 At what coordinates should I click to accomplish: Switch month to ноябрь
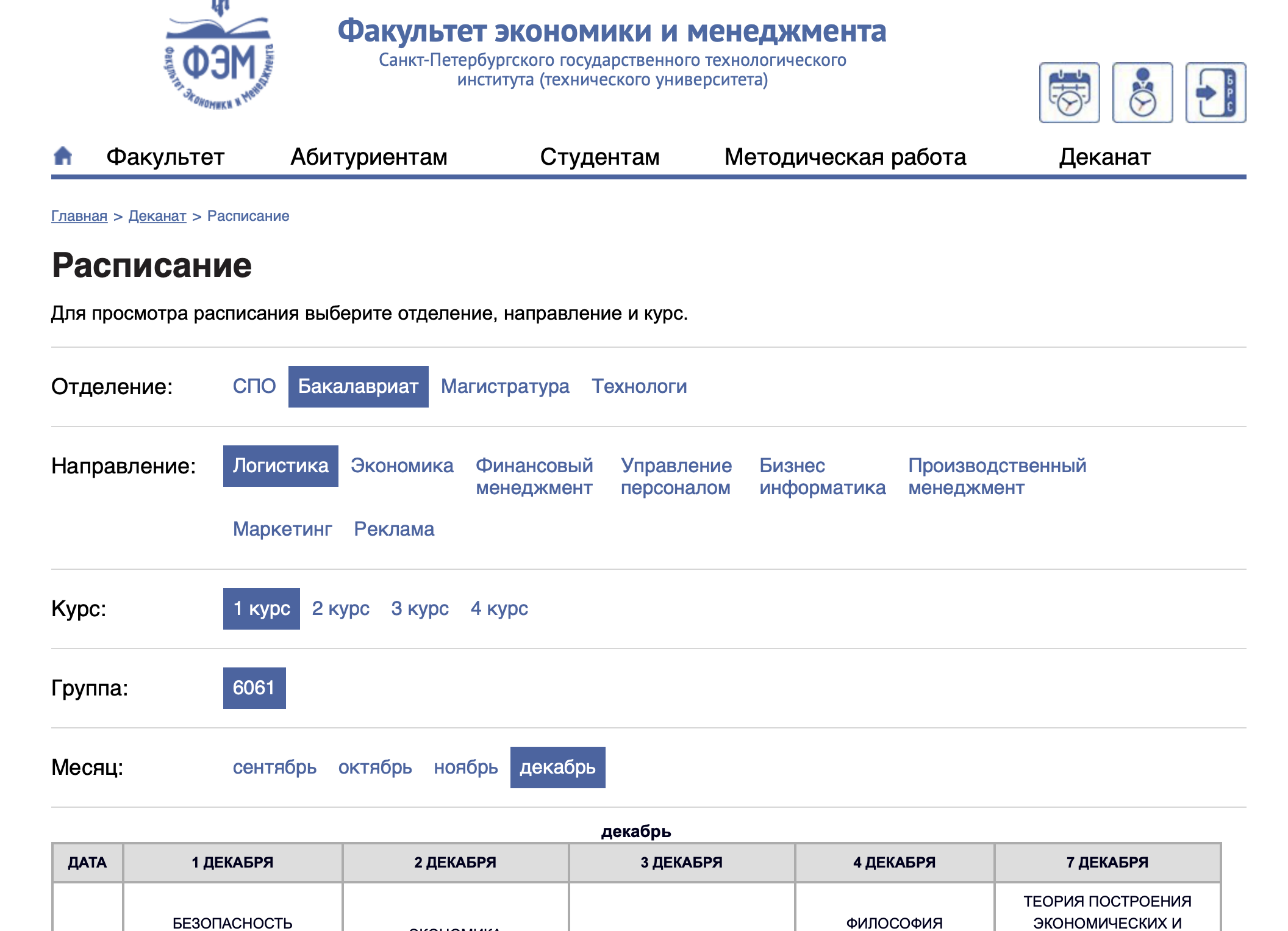[x=466, y=767]
